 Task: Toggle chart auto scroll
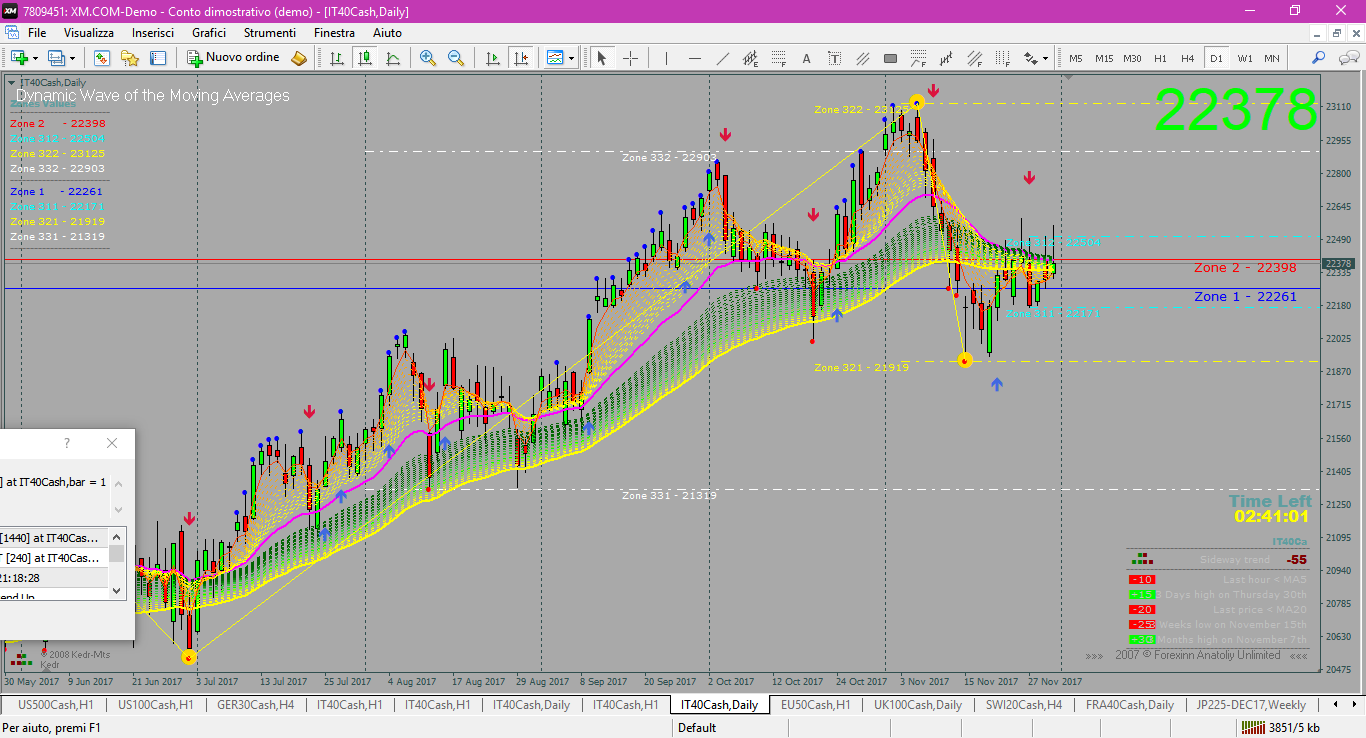point(492,58)
